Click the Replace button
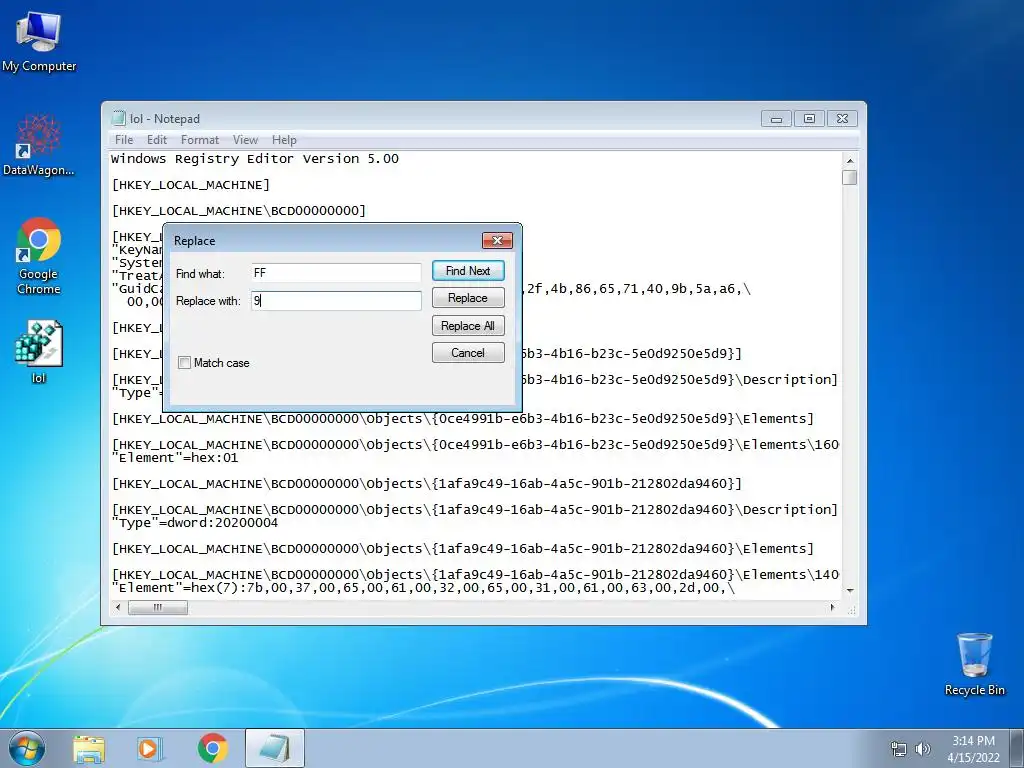The height and width of the screenshot is (768, 1024). (x=468, y=298)
